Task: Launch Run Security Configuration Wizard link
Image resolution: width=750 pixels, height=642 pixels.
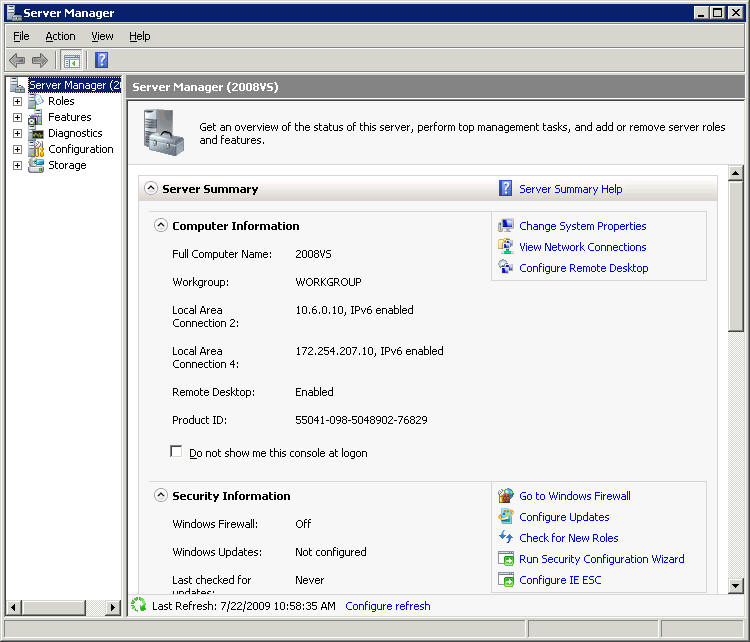Action: (x=602, y=559)
